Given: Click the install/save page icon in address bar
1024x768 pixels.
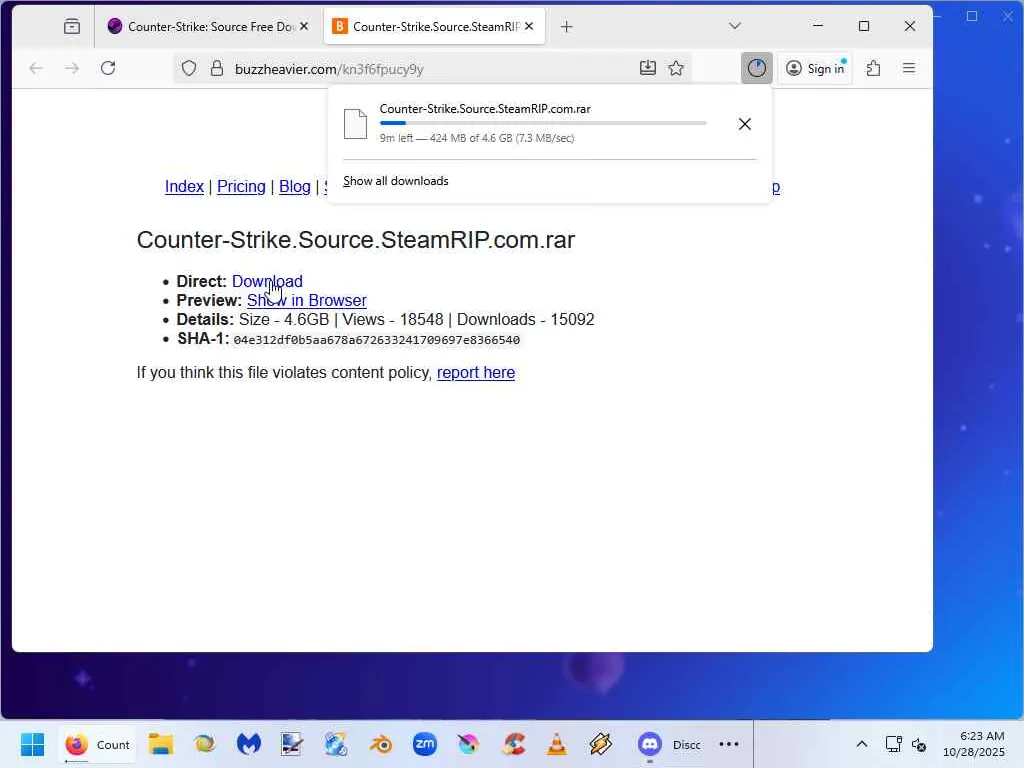Looking at the screenshot, I should tap(648, 68).
